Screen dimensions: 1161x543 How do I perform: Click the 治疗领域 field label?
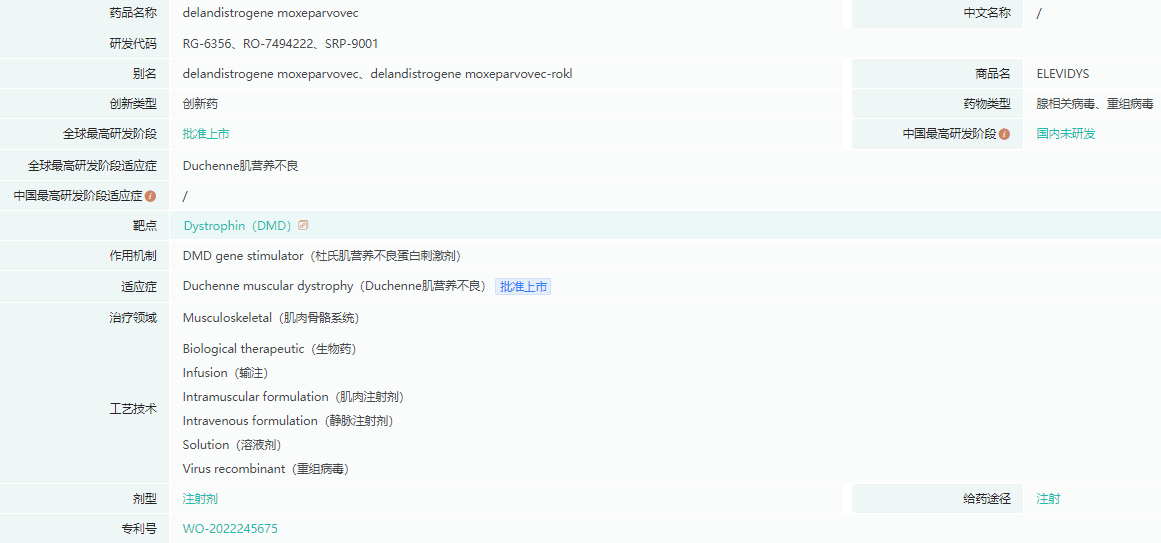133,318
